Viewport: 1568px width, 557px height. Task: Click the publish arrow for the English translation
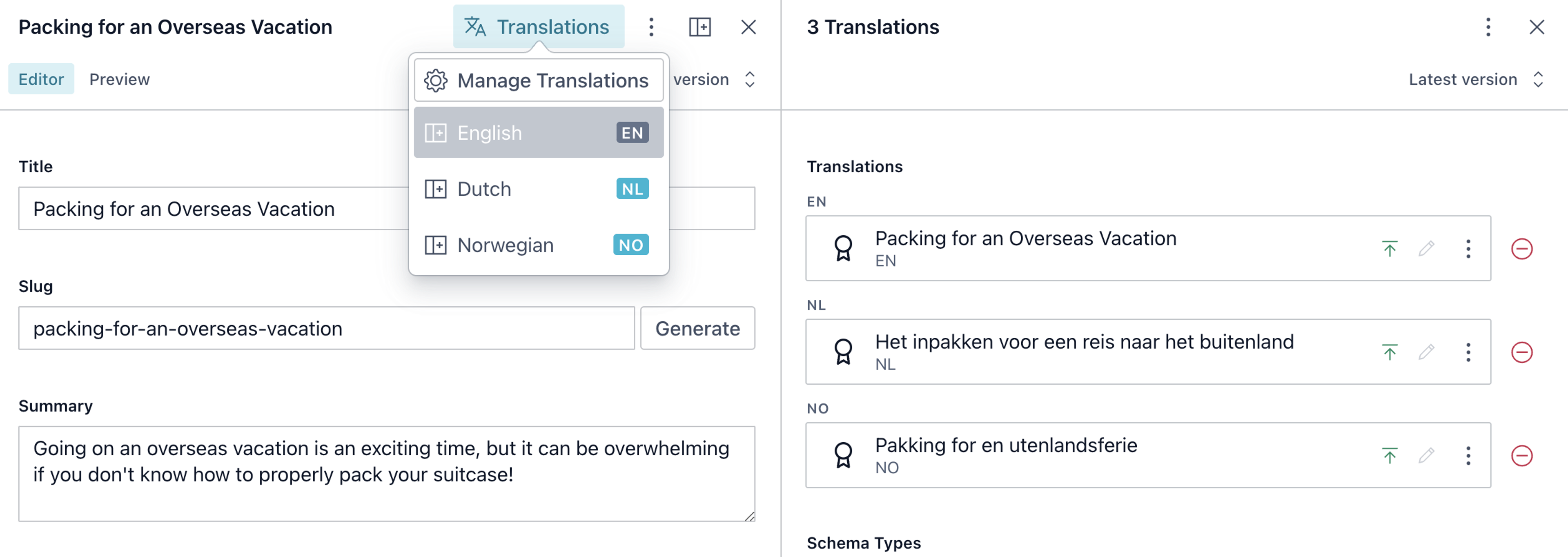point(1389,248)
